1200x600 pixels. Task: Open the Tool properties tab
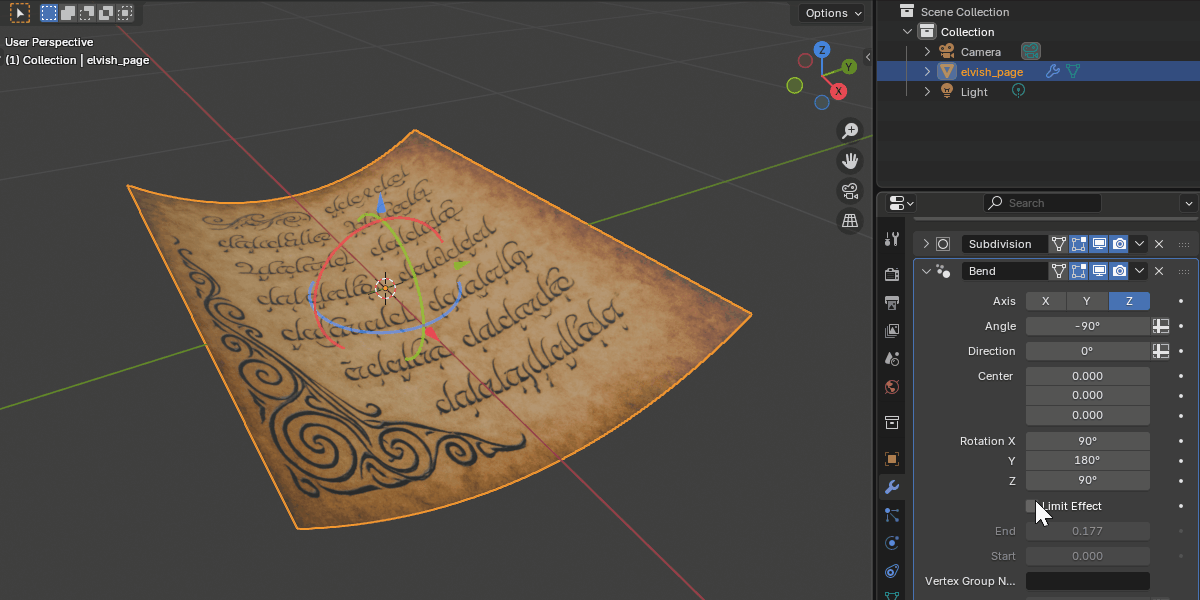(891, 240)
